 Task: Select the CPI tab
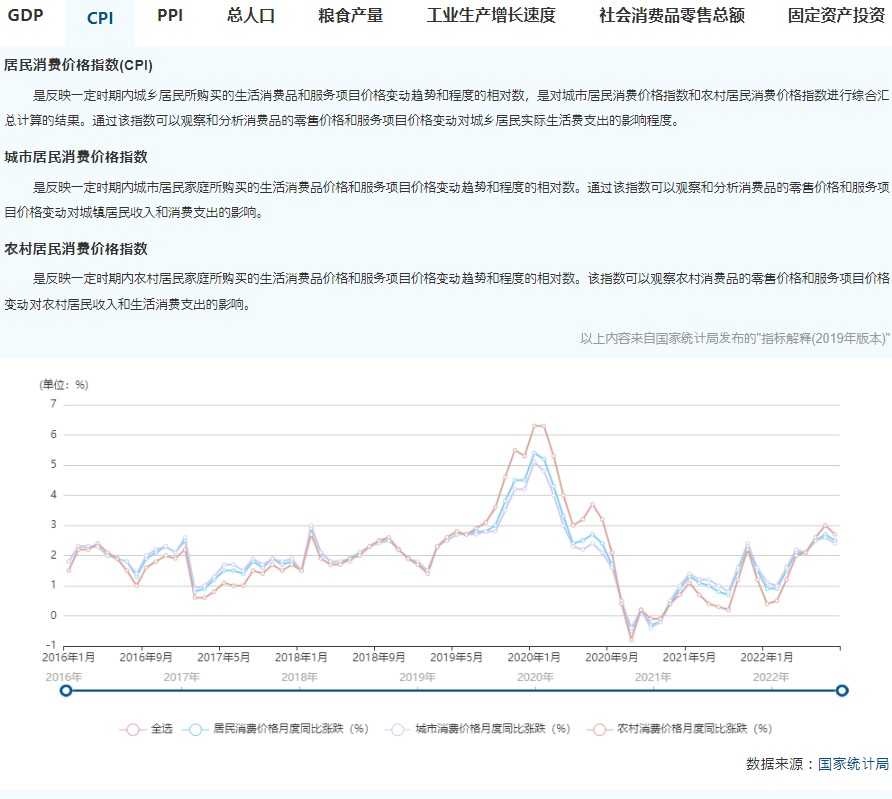tap(100, 18)
